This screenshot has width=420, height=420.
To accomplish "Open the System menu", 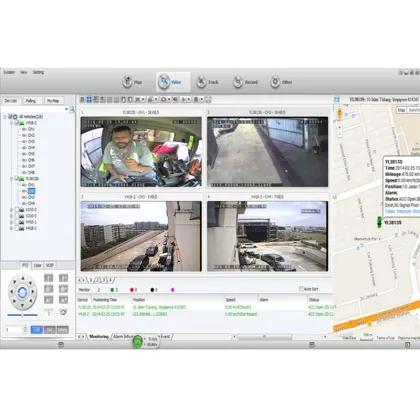I will [x=9, y=72].
